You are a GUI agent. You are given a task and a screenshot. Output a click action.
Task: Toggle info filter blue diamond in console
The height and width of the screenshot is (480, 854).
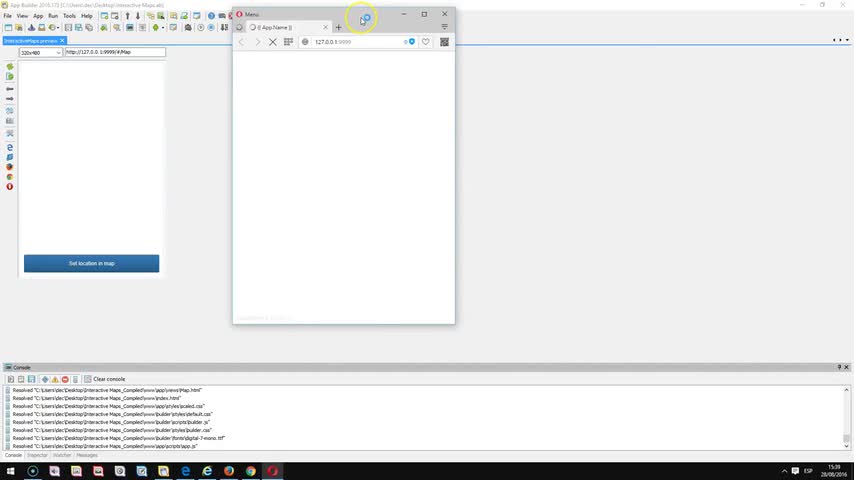45,379
